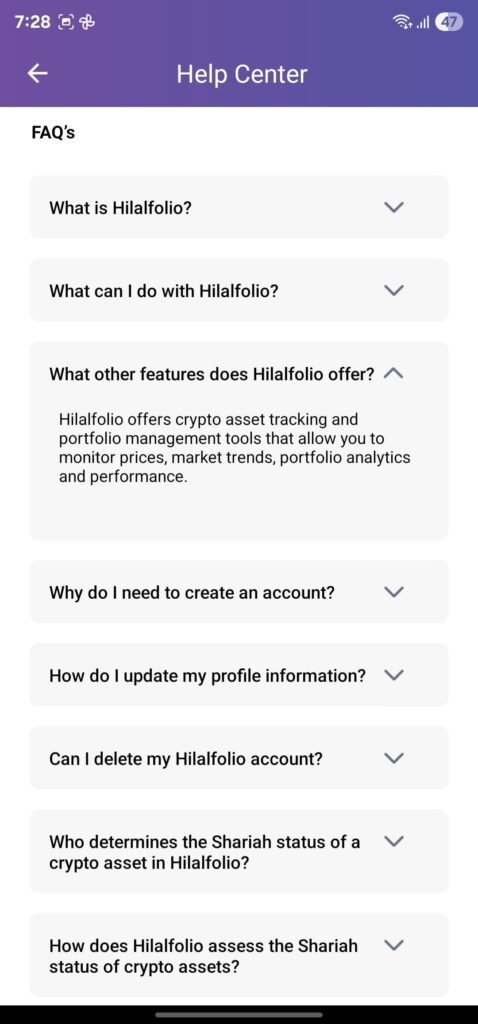Viewport: 478px width, 1024px height.
Task: Expand 'Why do I need to create an account?' chevron
Action: pos(394,592)
